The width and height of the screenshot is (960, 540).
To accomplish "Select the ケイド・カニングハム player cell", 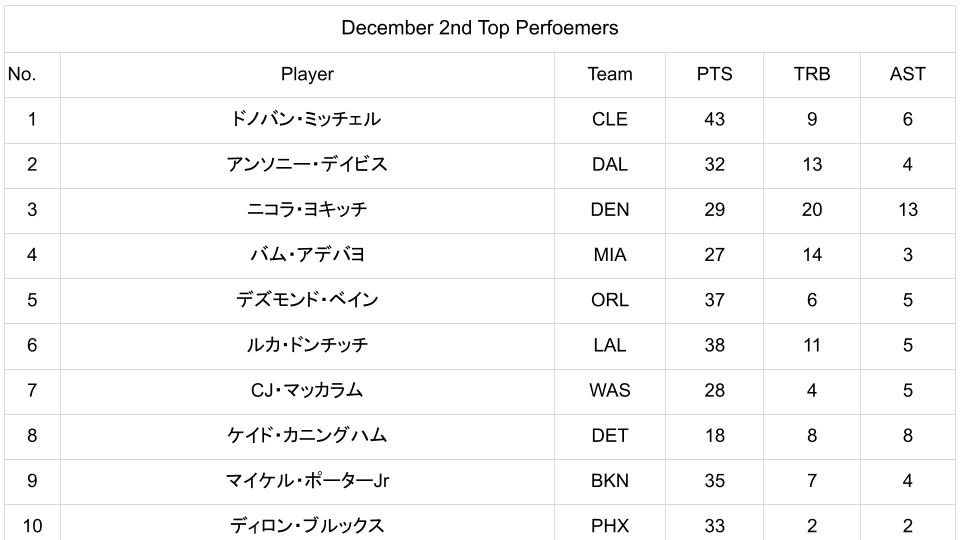I will tap(307, 435).
